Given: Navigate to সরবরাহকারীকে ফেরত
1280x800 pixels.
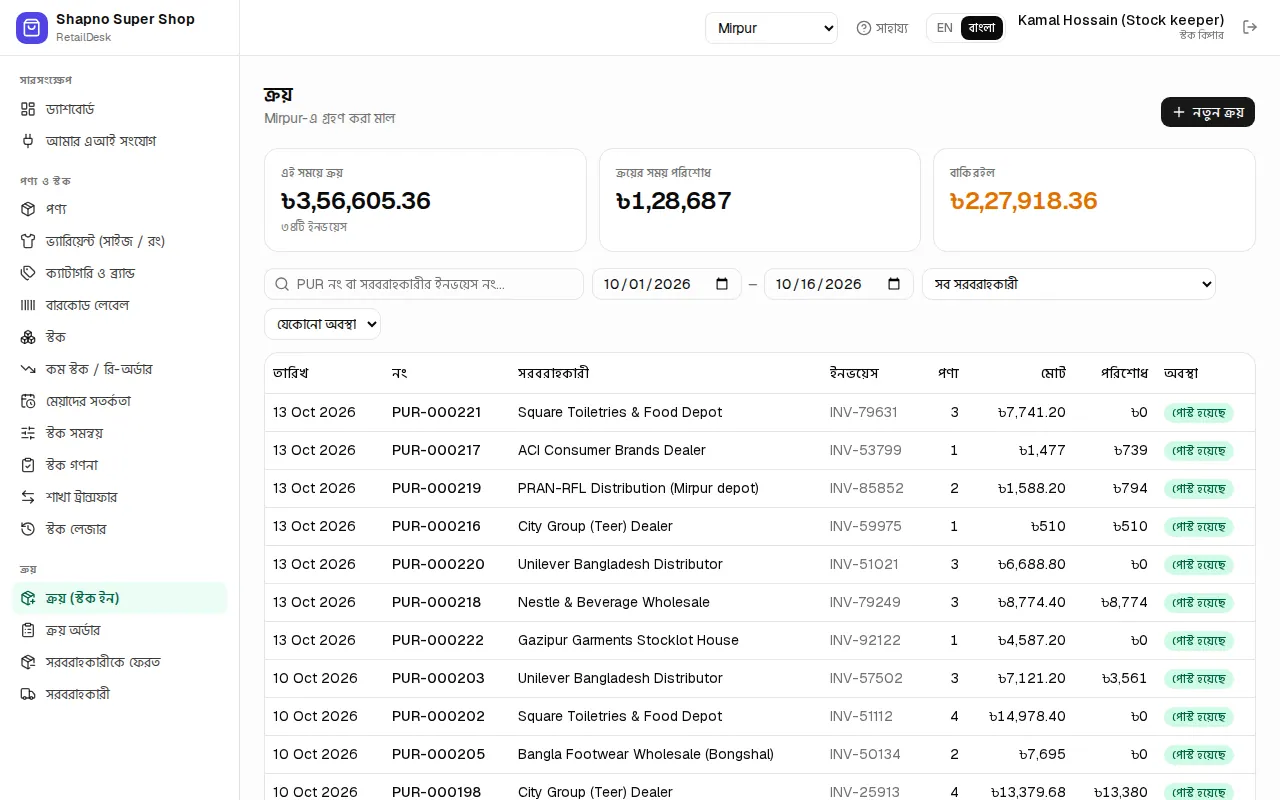Looking at the screenshot, I should pos(120,662).
